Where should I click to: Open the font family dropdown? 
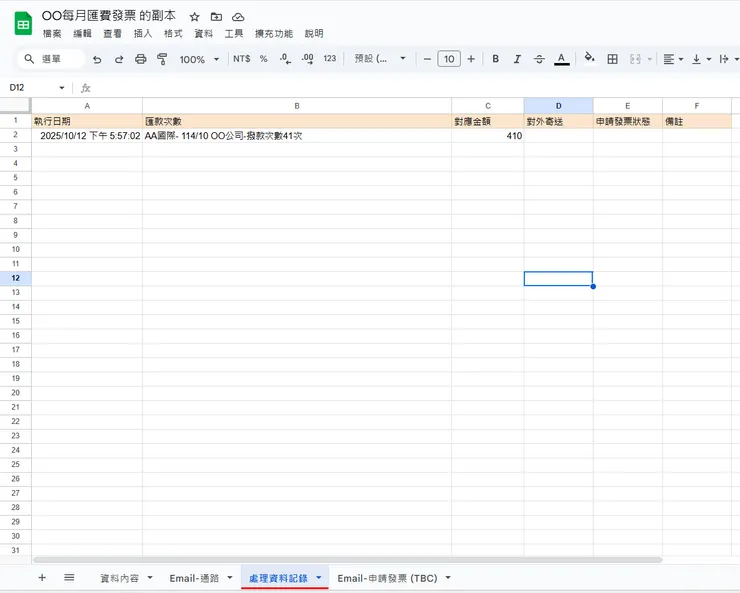pos(380,58)
